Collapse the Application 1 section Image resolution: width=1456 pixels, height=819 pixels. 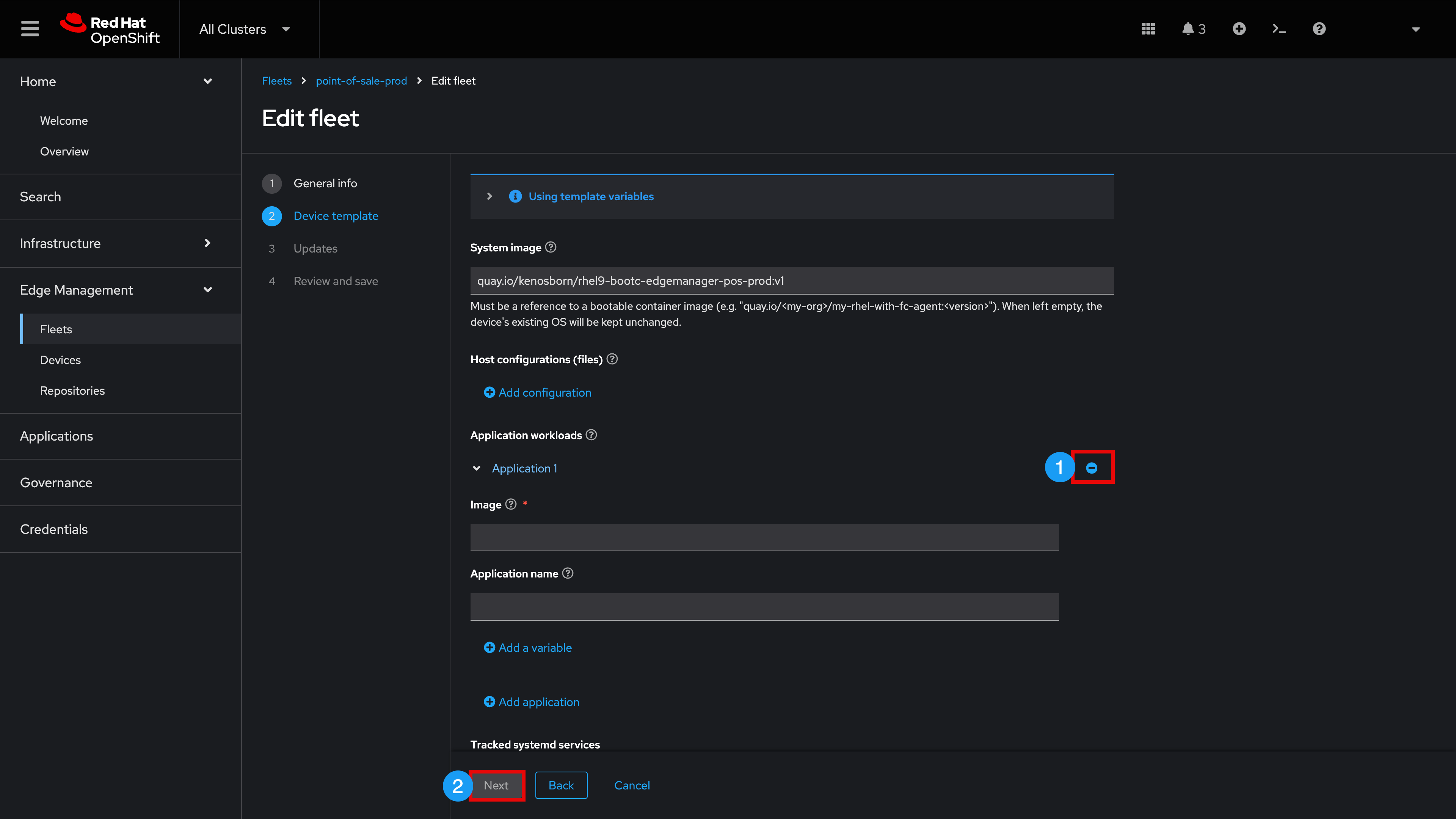[x=477, y=469]
